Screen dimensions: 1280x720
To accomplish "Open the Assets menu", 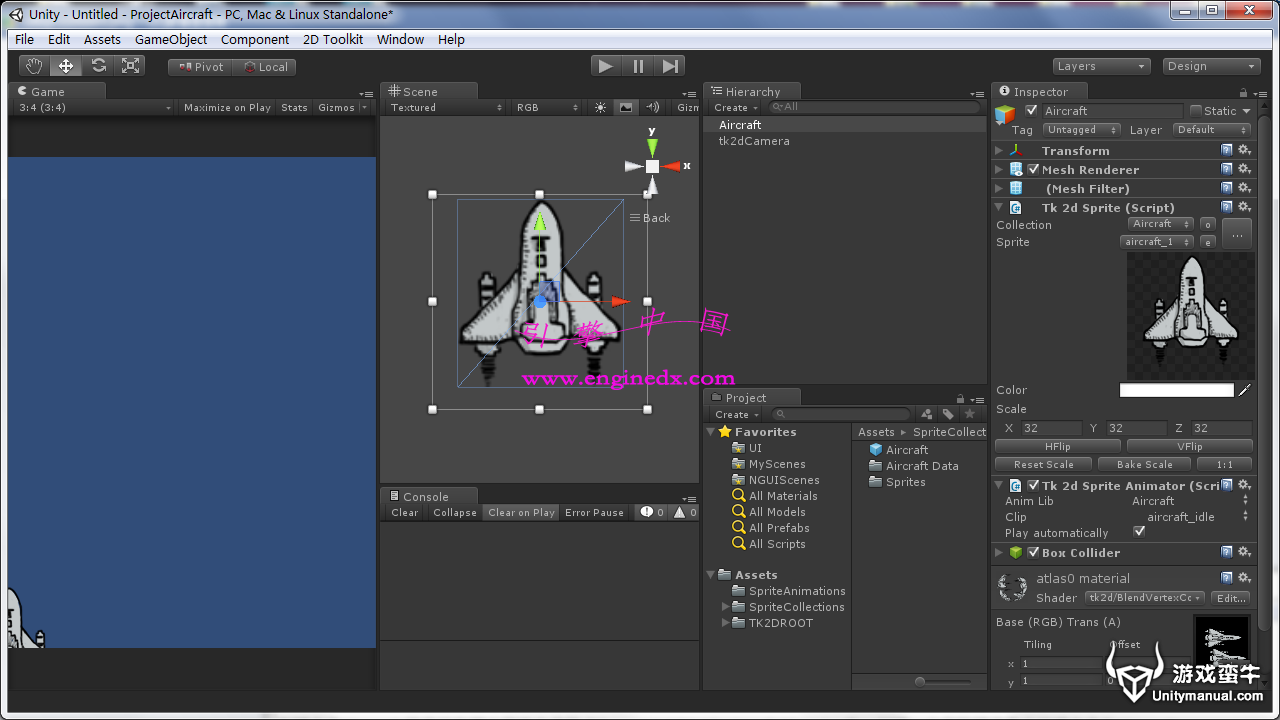I will click(x=102, y=39).
